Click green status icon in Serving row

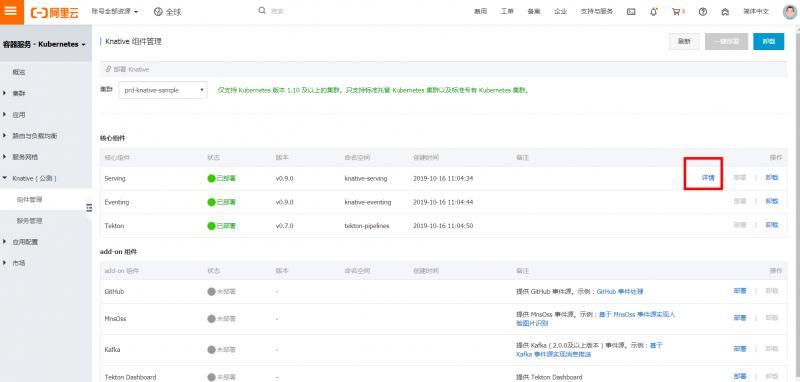211,179
